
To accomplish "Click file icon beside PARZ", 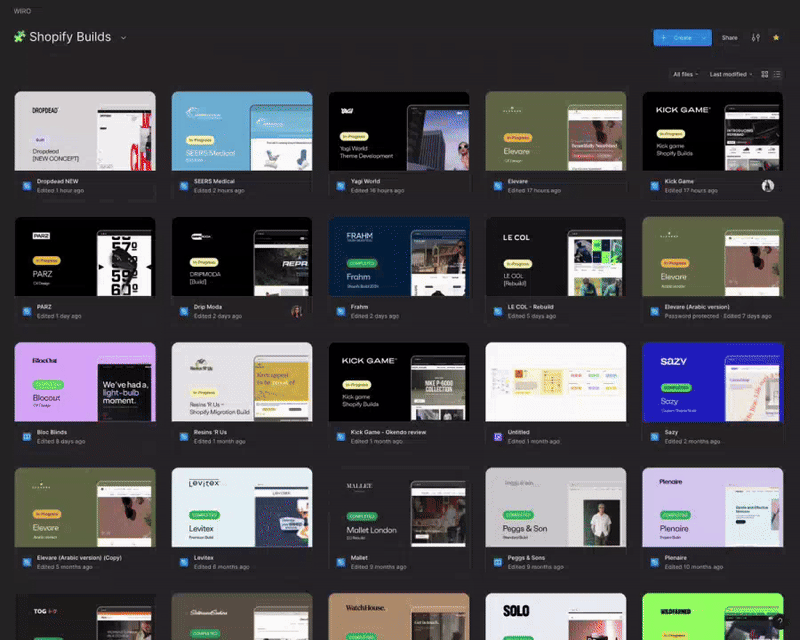I will click(27, 311).
